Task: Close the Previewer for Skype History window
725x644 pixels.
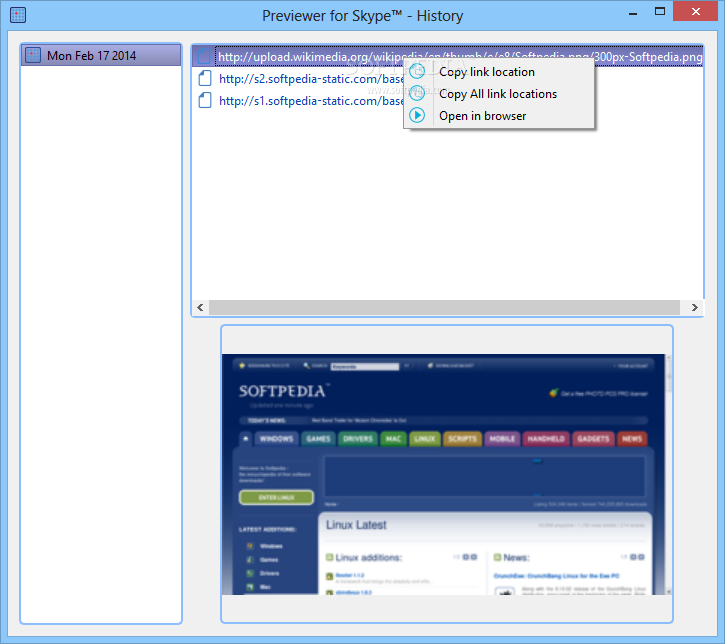Action: pos(695,12)
